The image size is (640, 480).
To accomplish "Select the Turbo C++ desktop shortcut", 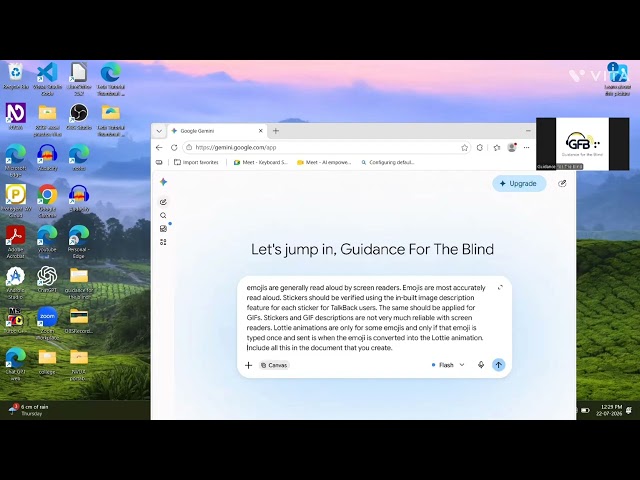I will point(16,320).
